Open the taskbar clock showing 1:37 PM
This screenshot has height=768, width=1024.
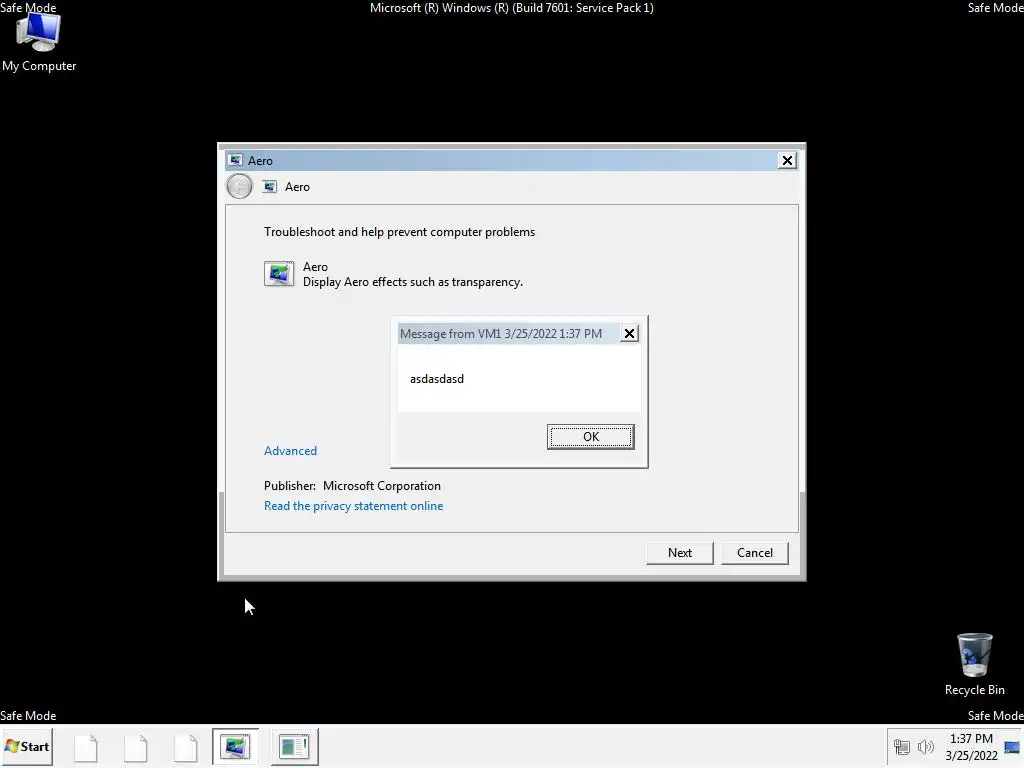971,746
